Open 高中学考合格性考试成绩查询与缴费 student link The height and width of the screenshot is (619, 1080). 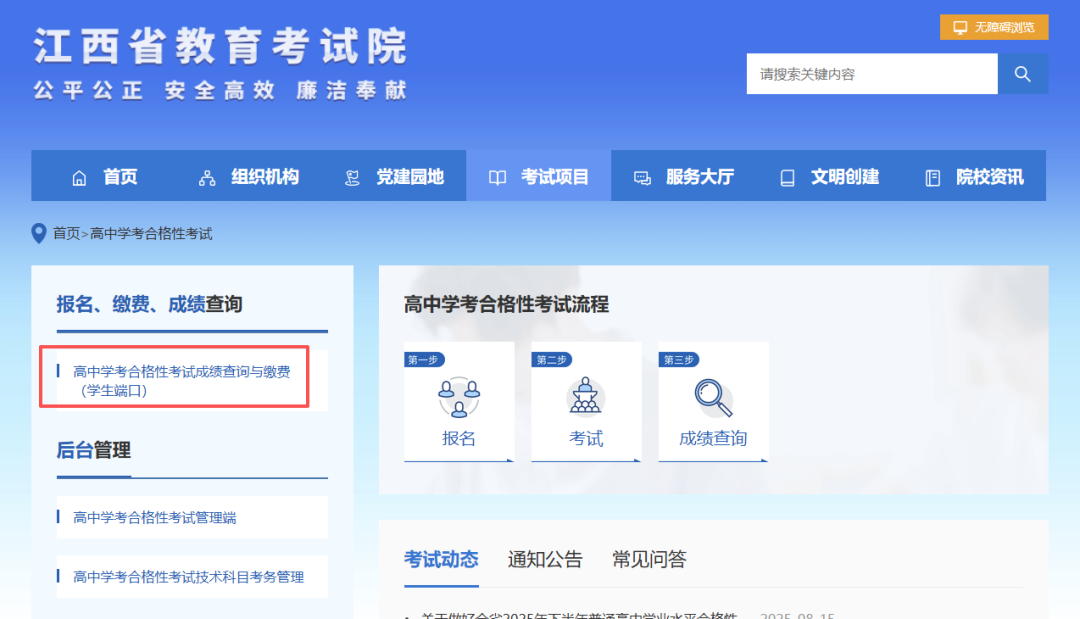tap(181, 381)
